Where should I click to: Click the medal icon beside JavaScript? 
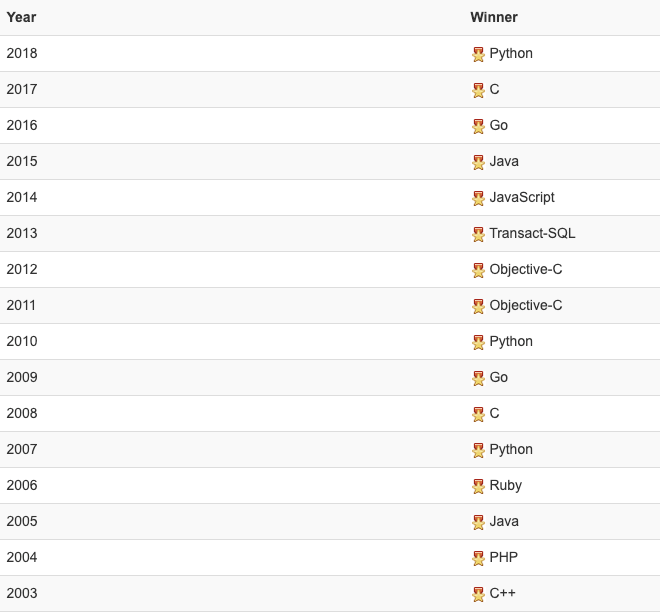coord(478,198)
